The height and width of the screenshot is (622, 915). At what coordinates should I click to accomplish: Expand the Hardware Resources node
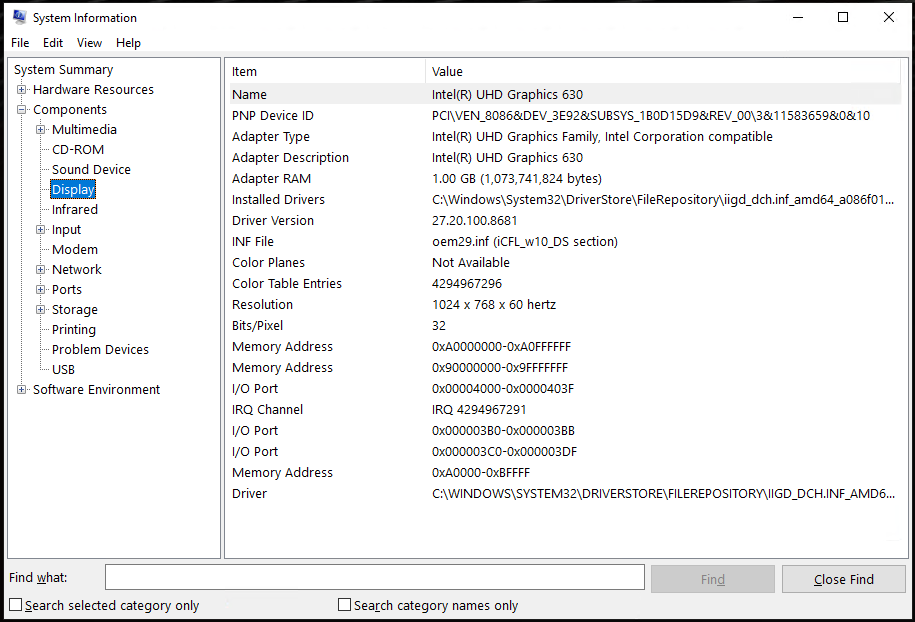pos(22,89)
